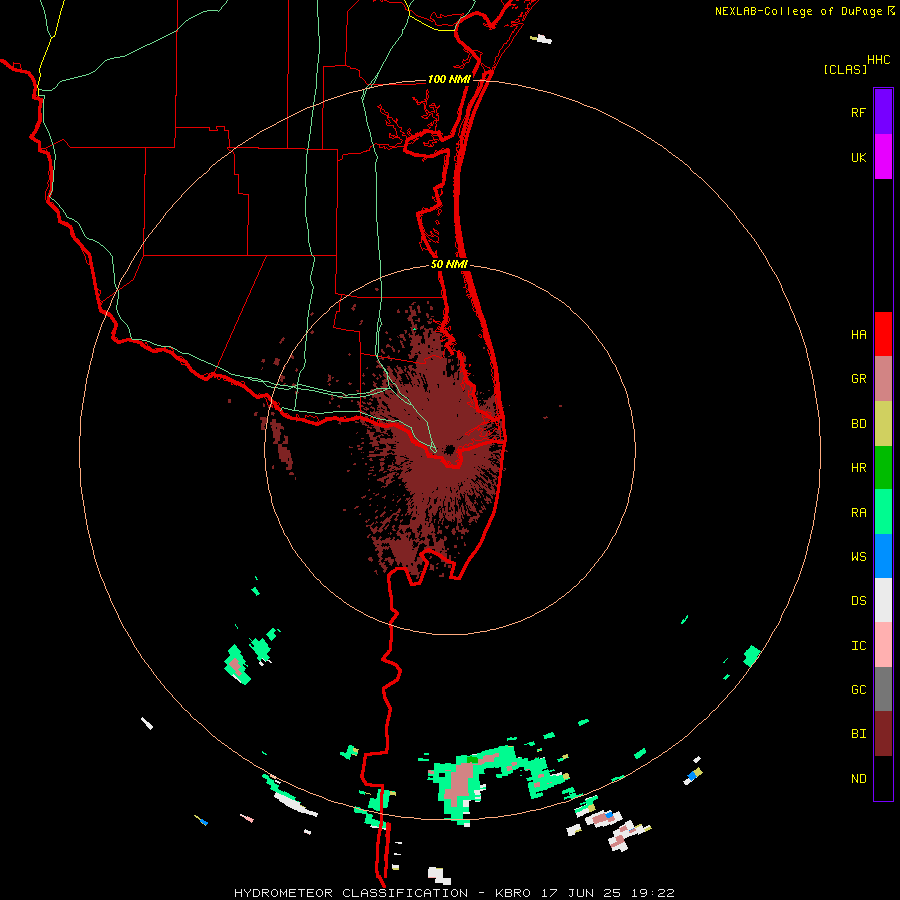The height and width of the screenshot is (900, 900).
Task: Click the 17 JUN 25 date text
Action: [x=583, y=893]
